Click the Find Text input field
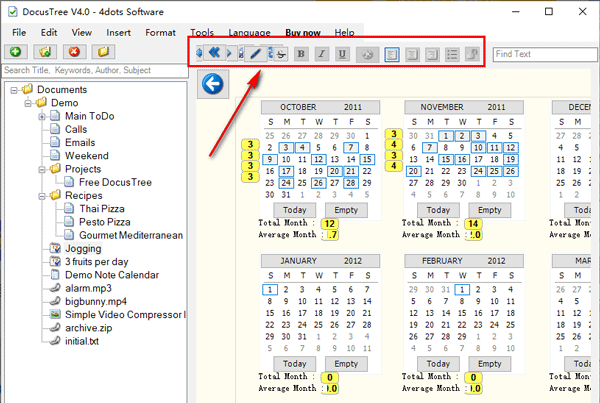The height and width of the screenshot is (403, 600). pos(545,54)
